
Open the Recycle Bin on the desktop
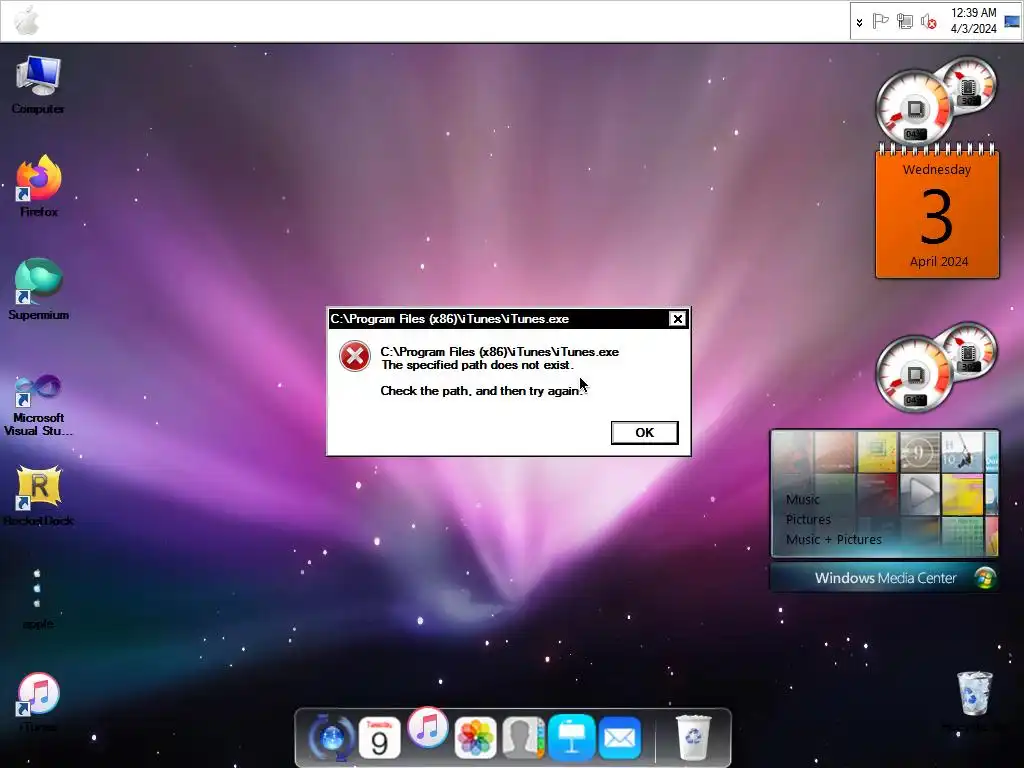(974, 699)
